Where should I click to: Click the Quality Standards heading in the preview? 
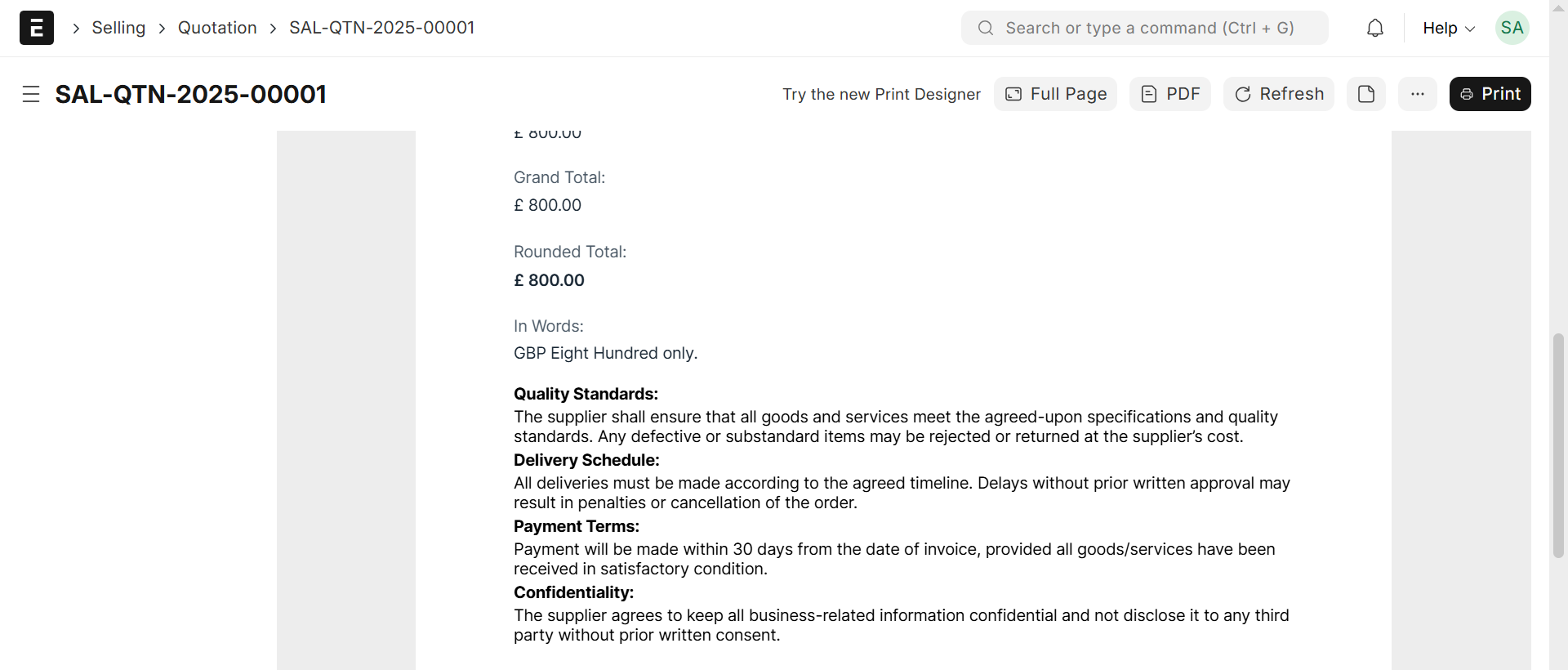click(x=586, y=394)
